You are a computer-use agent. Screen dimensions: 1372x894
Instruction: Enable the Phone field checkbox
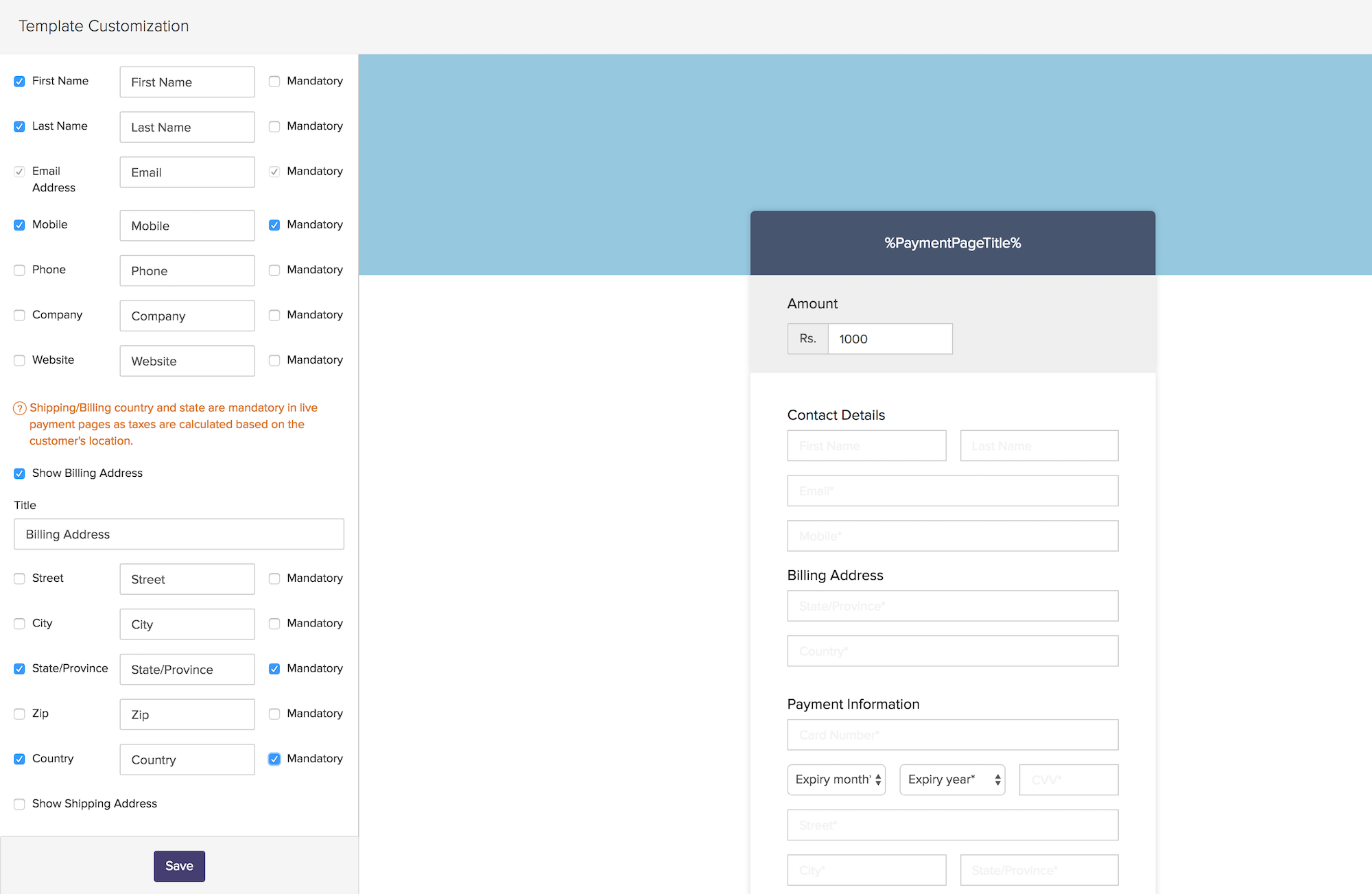click(x=19, y=270)
